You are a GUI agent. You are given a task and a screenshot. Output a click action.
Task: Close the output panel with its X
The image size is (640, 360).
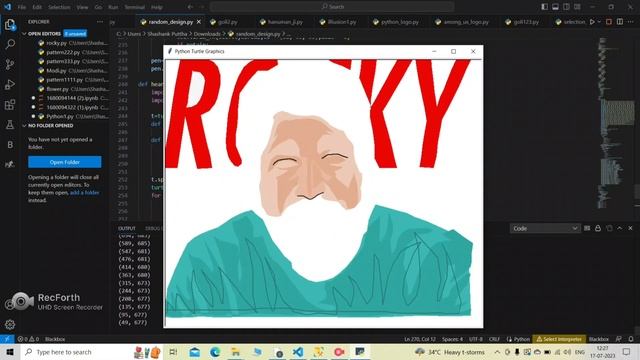631,228
